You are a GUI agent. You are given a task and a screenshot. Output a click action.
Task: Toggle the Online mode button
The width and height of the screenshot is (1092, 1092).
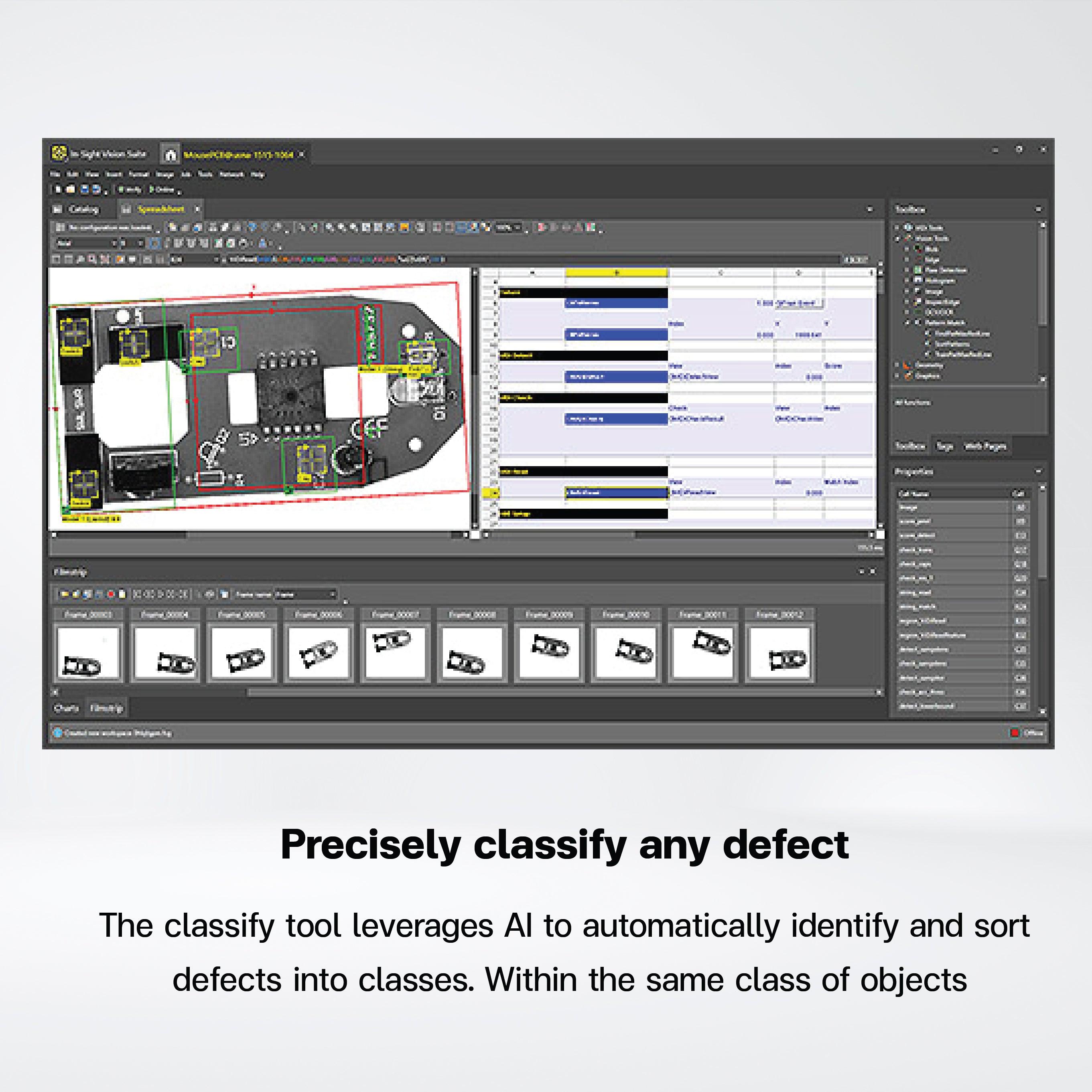click(x=161, y=189)
